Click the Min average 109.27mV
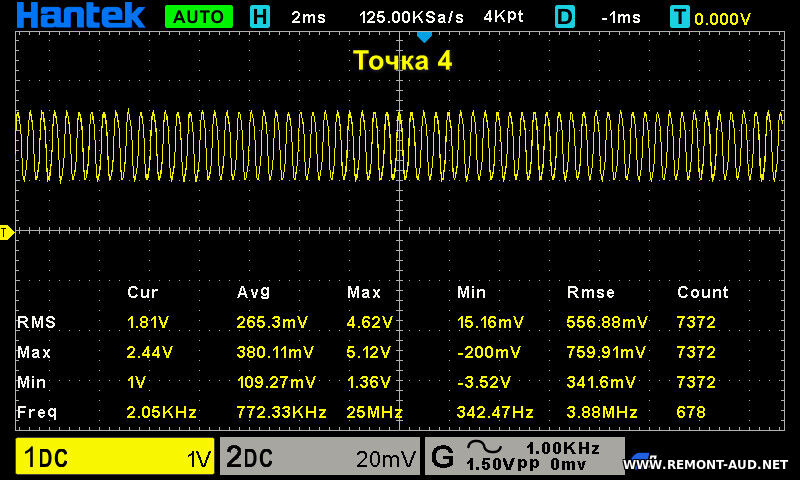Viewport: 800px width, 480px height. (x=276, y=383)
